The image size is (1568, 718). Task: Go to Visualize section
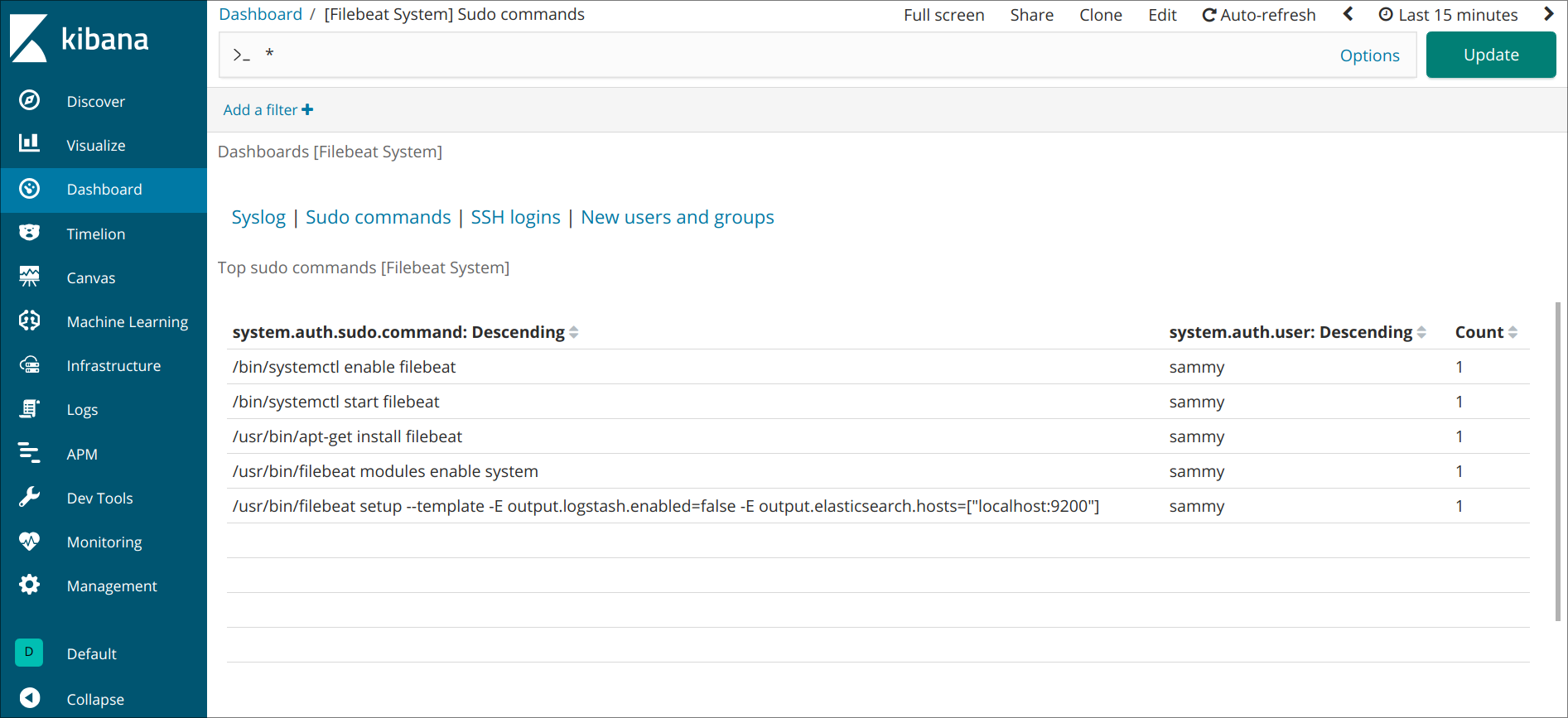pyautogui.click(x=96, y=145)
